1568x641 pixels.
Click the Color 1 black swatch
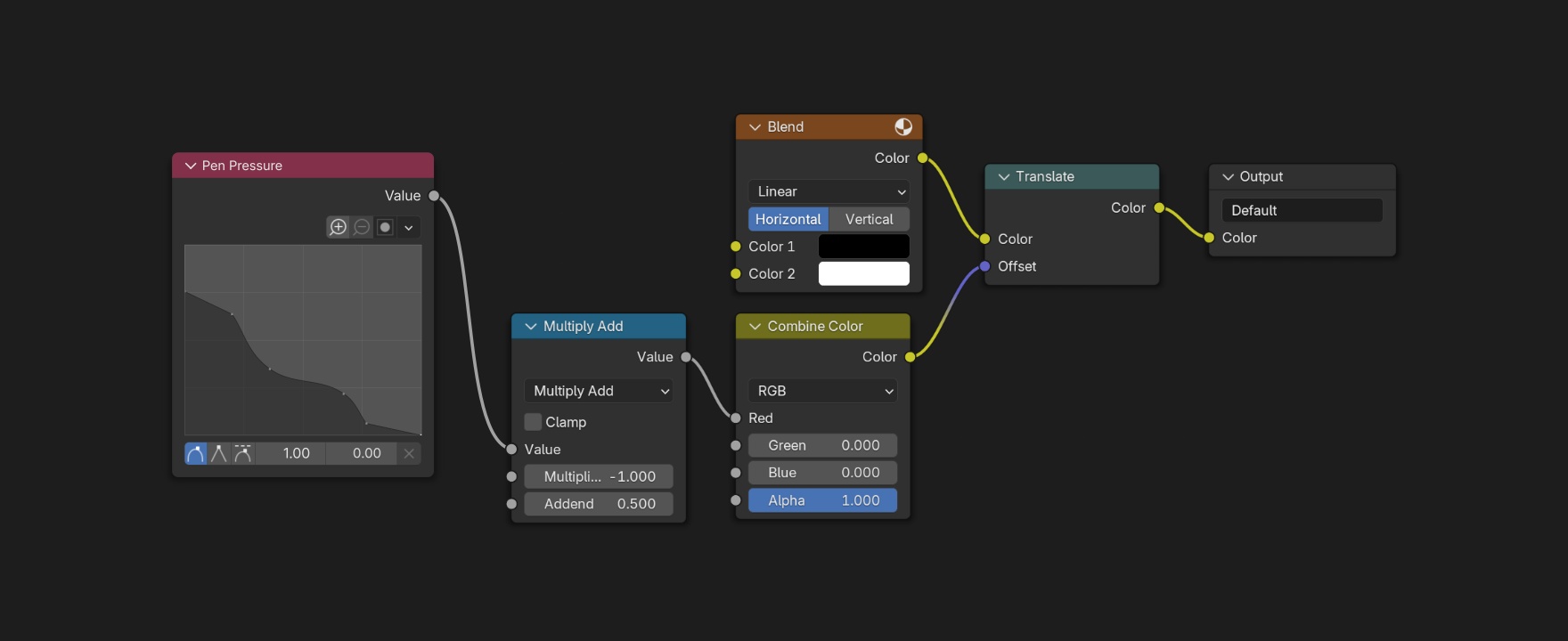864,247
